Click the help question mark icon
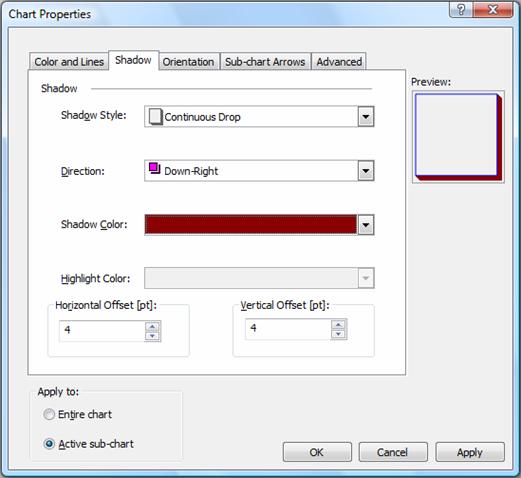The image size is (521, 478). point(461,9)
